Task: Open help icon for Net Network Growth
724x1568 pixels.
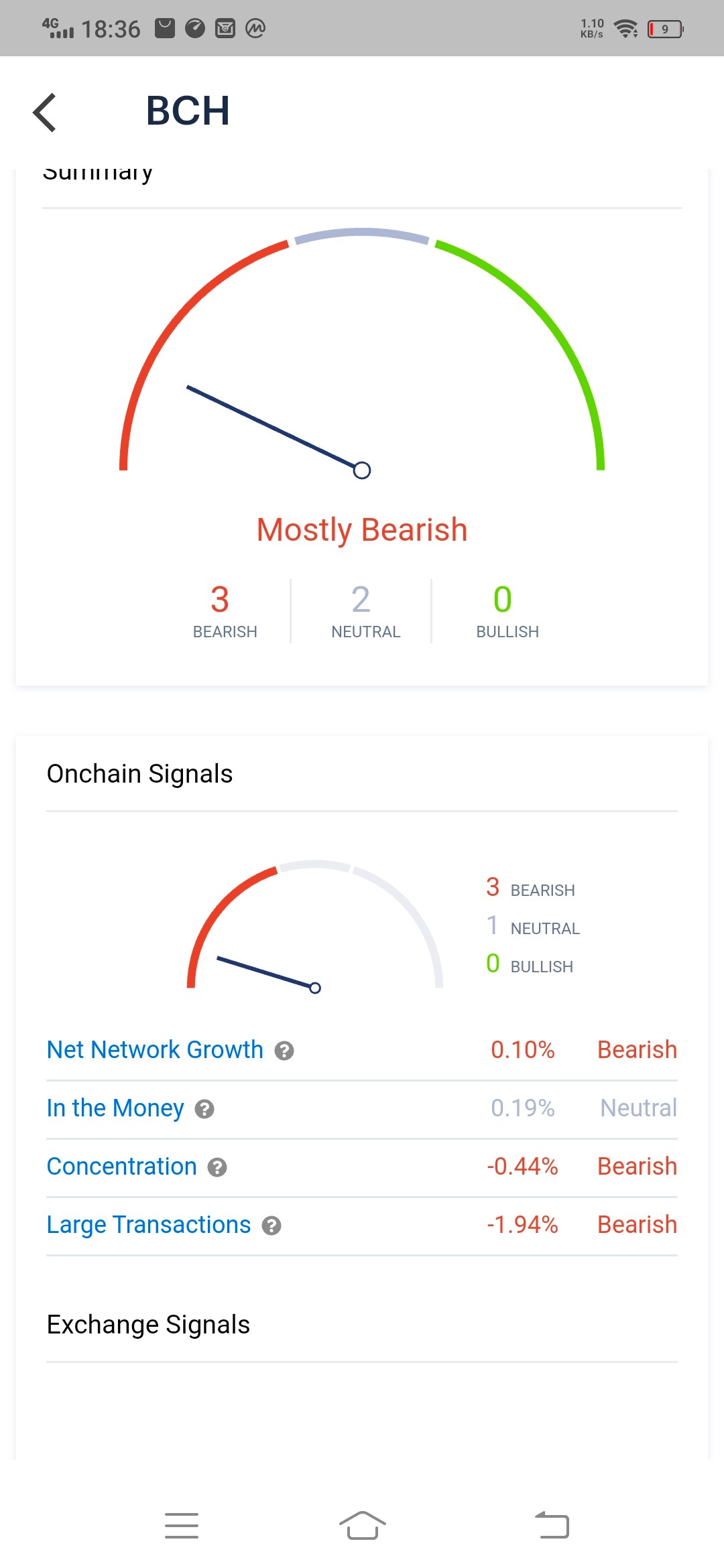Action: pyautogui.click(x=284, y=1051)
